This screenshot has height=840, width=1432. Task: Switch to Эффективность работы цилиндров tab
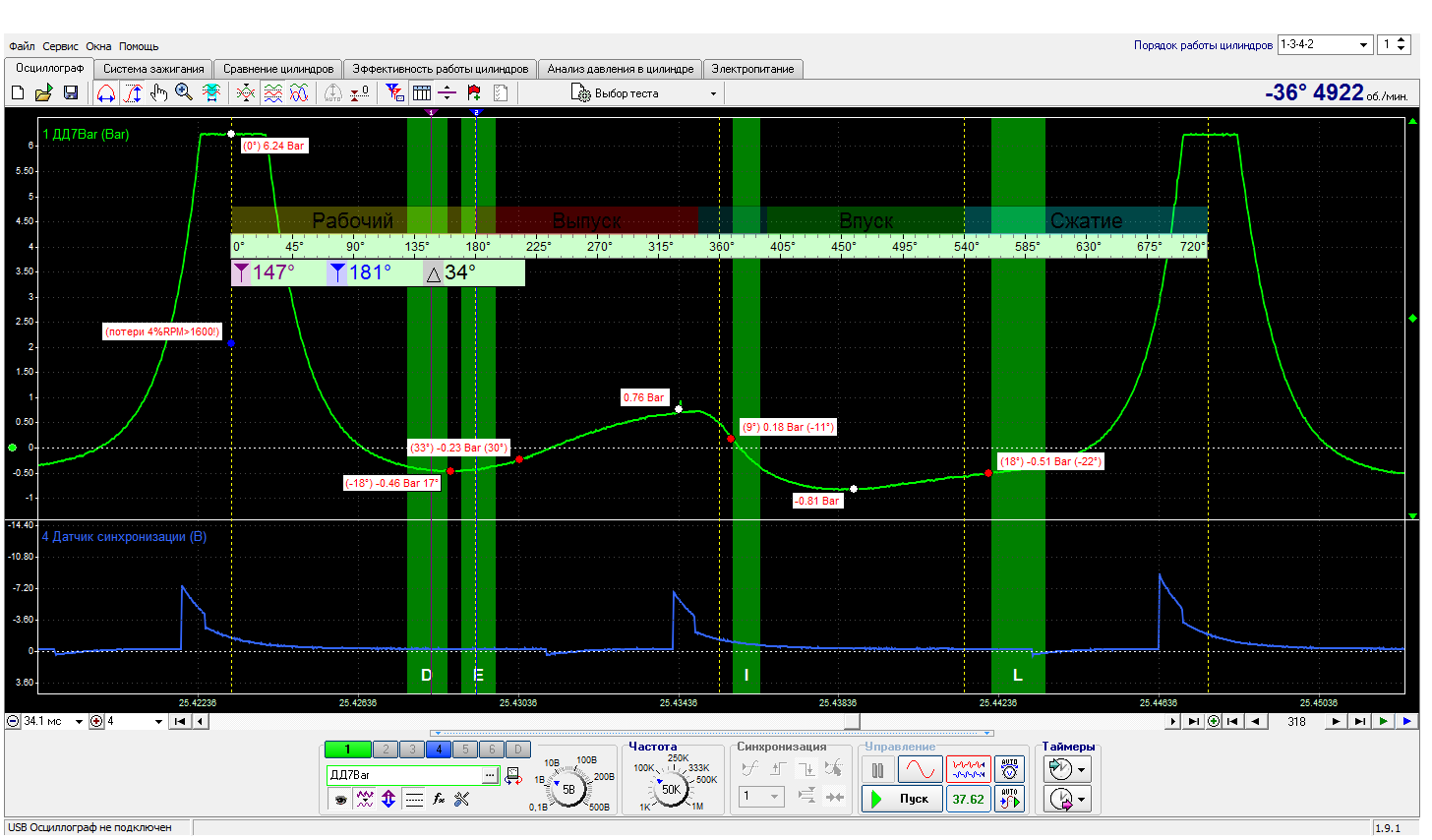[441, 69]
